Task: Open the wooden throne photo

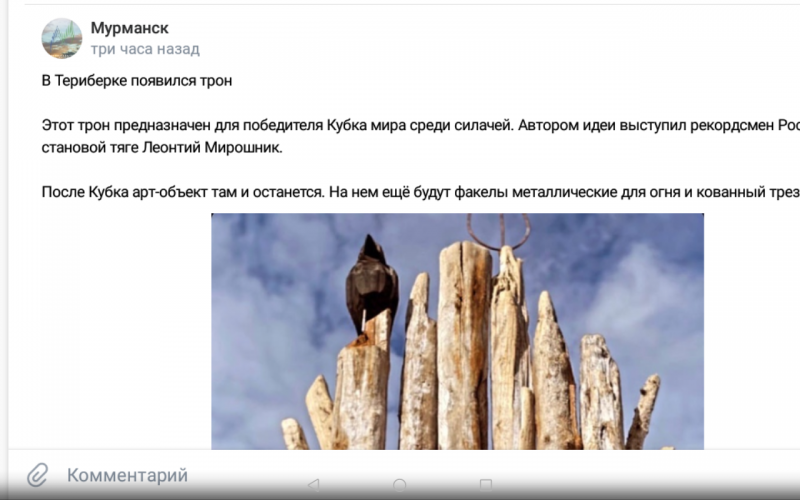Action: point(458,331)
